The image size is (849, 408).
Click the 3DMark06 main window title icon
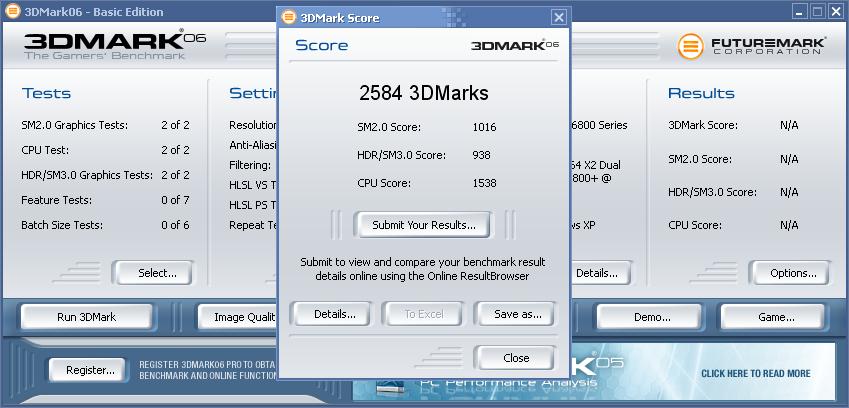[12, 11]
